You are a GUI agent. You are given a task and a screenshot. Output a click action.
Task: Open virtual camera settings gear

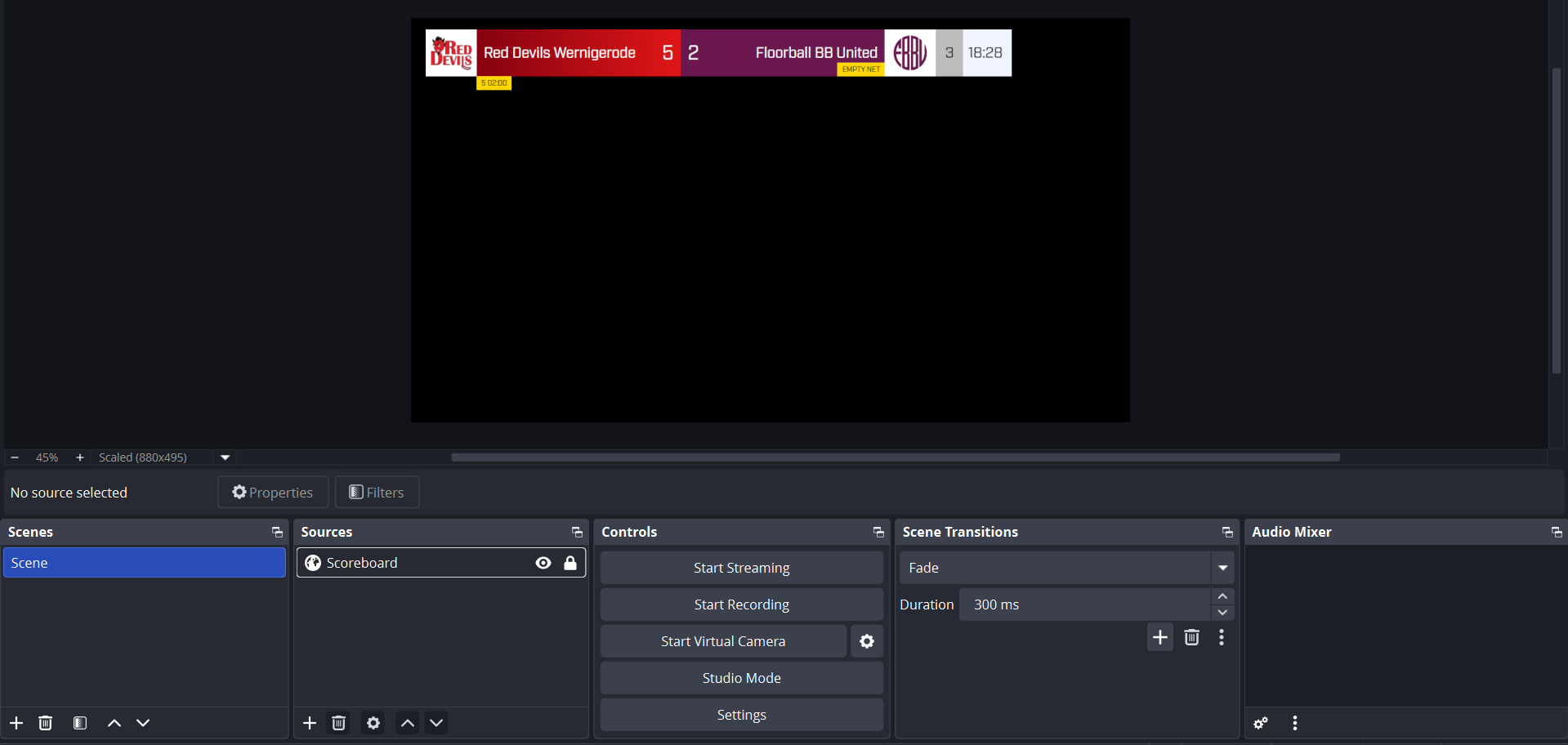(867, 641)
